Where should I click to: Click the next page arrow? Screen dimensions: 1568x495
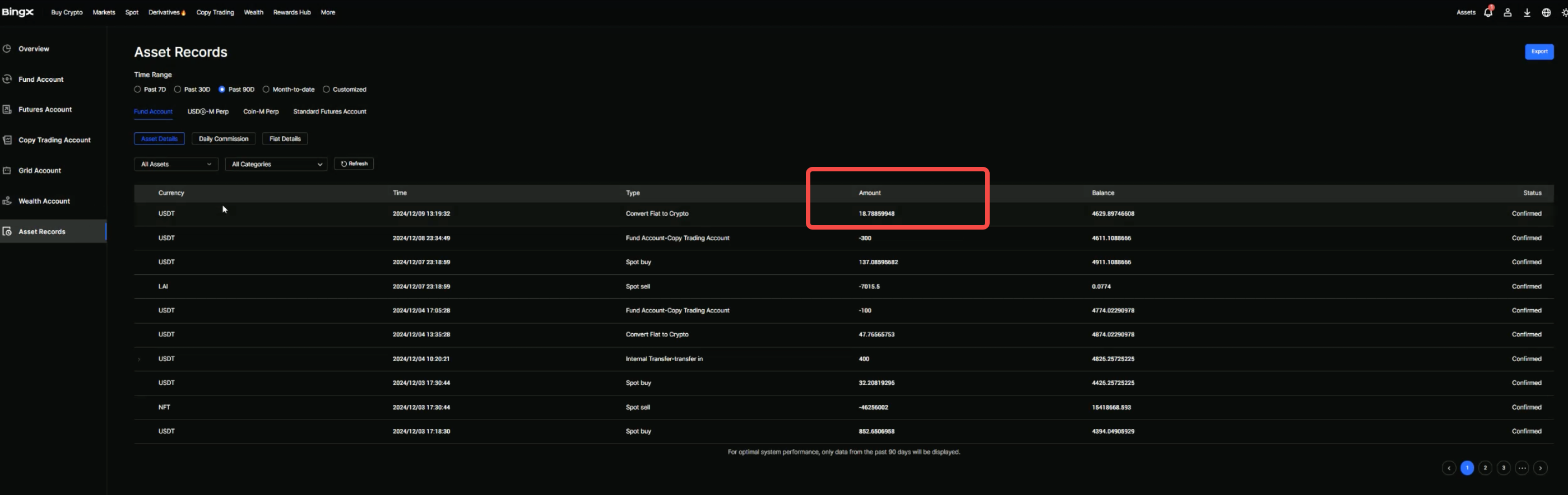(x=1540, y=468)
